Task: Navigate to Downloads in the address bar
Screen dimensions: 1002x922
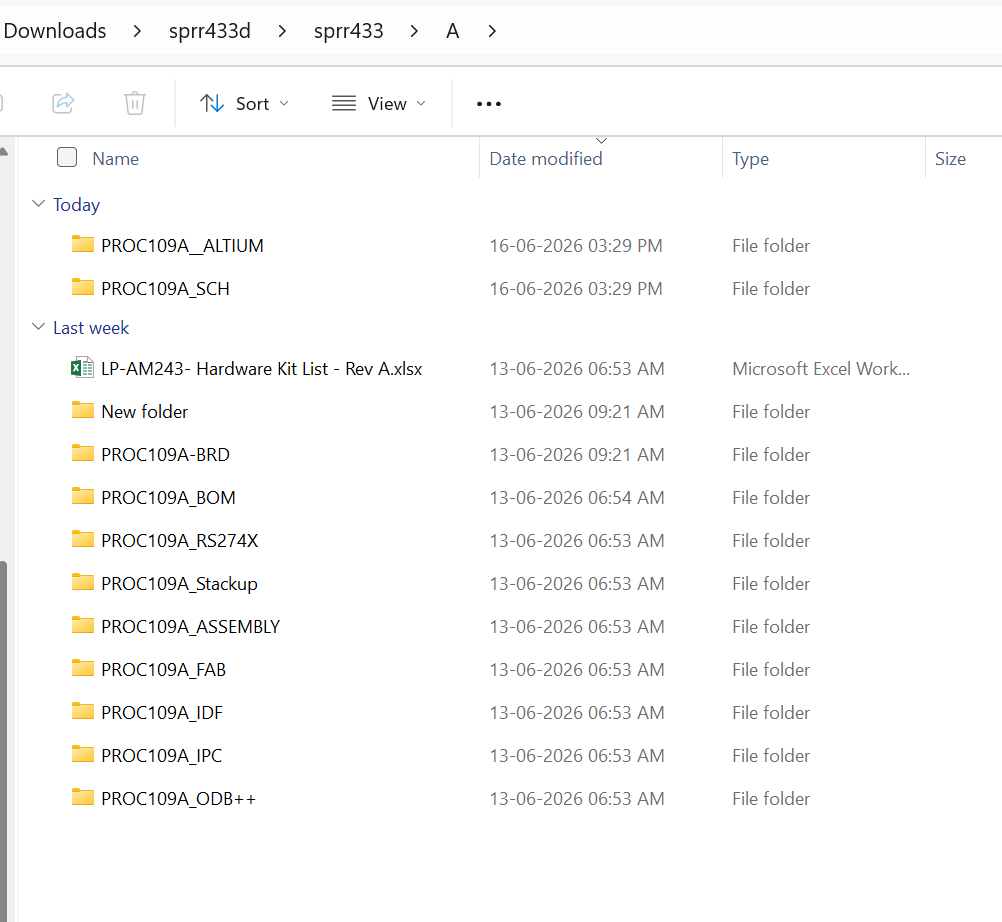Action: (55, 31)
